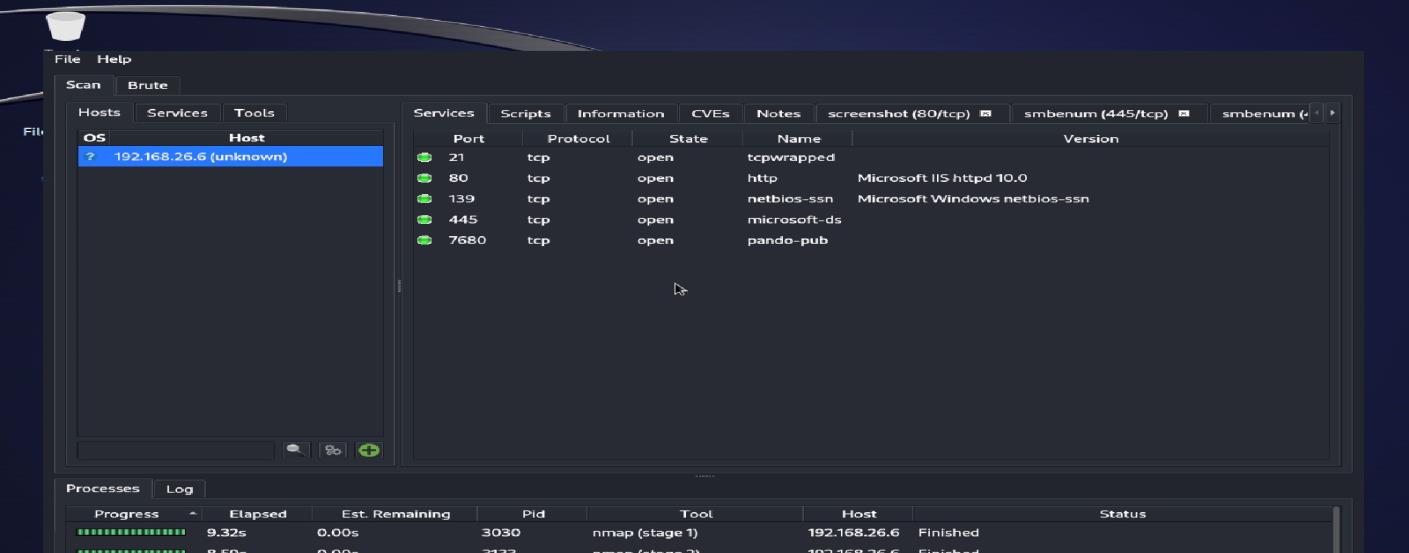Sort services by Version column header
The height and width of the screenshot is (553, 1409).
coord(1091,138)
